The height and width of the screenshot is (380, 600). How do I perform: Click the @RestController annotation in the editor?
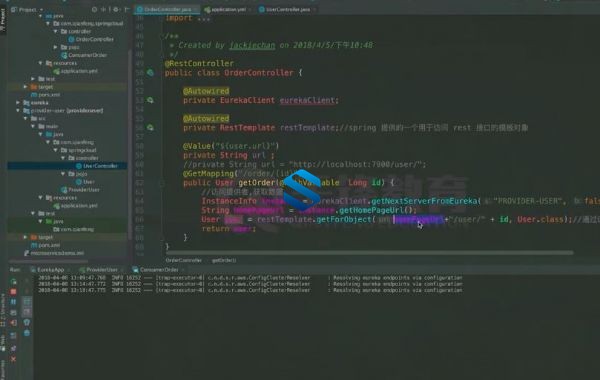199,64
